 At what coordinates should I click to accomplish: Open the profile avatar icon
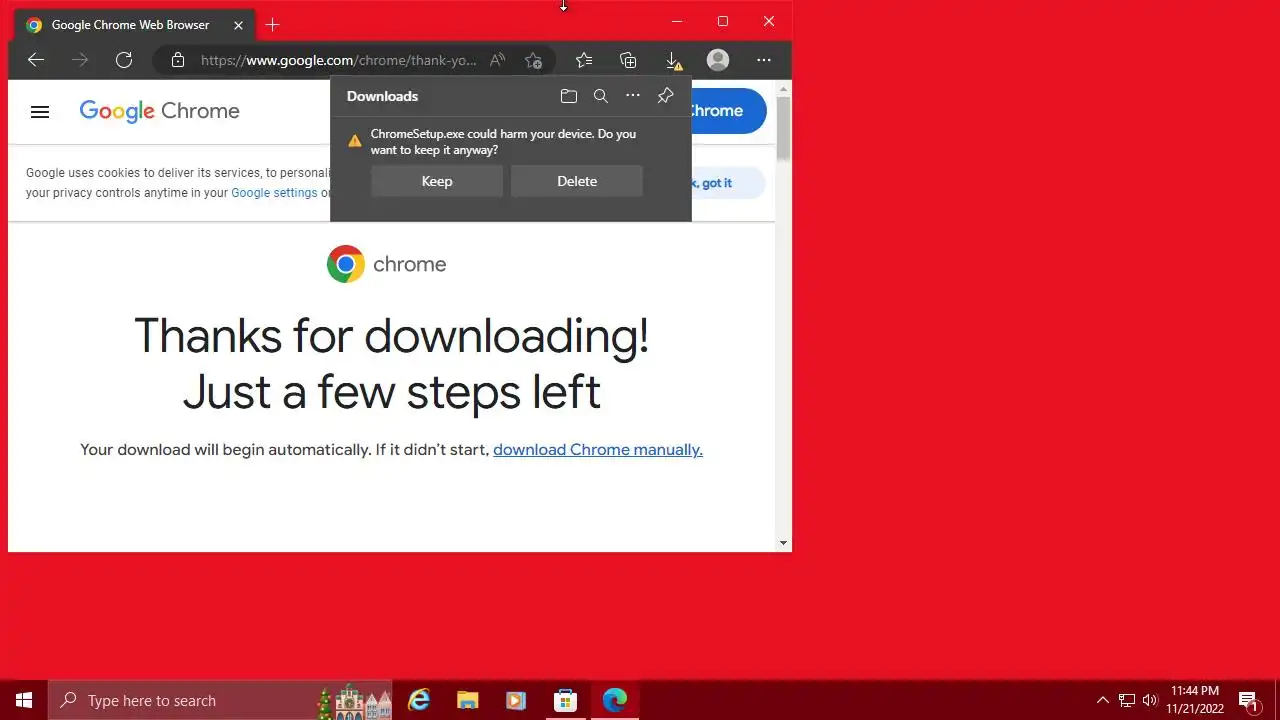point(718,60)
